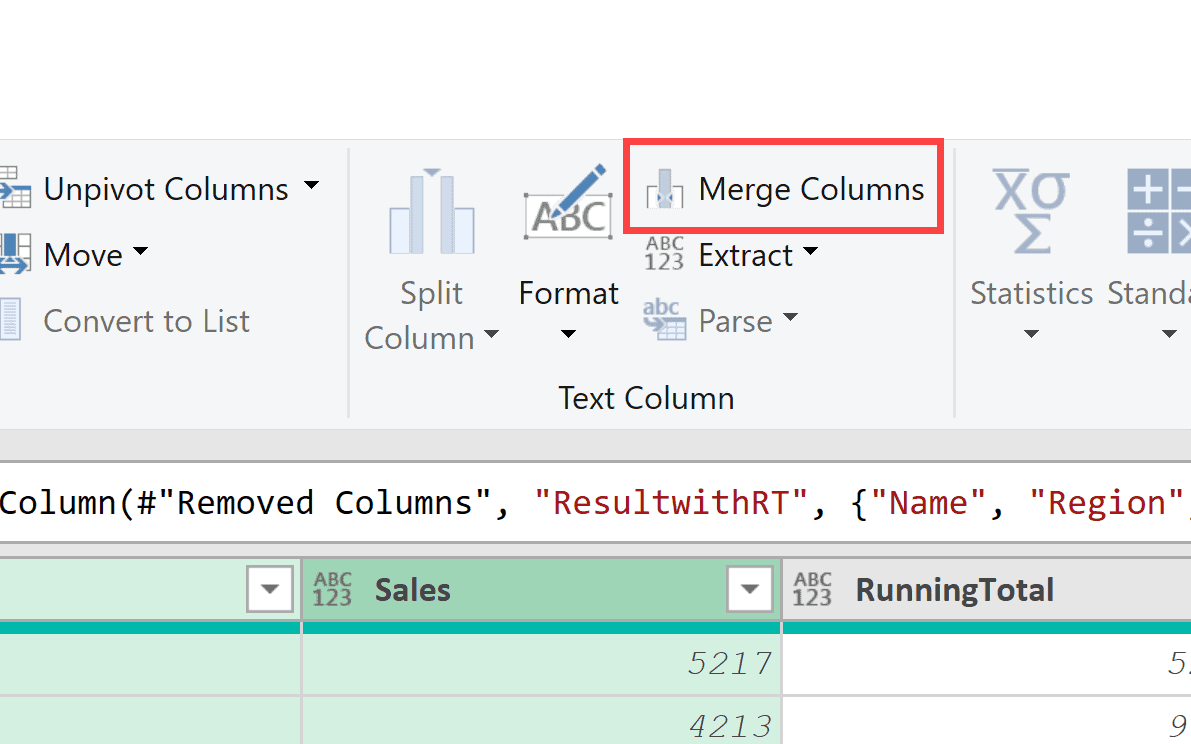Click the Convert to List icon
The width and height of the screenshot is (1191, 744).
11,320
